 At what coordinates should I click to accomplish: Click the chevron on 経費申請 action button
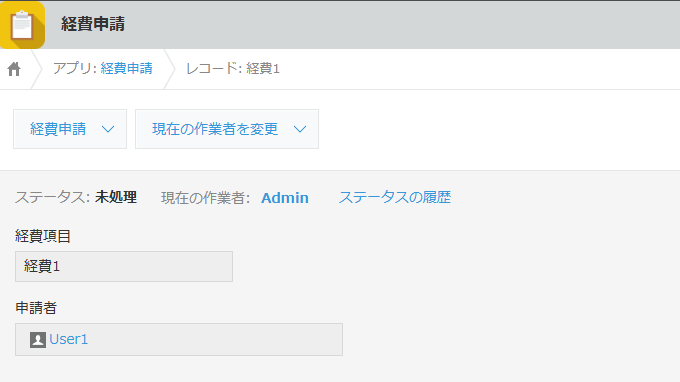click(x=108, y=129)
